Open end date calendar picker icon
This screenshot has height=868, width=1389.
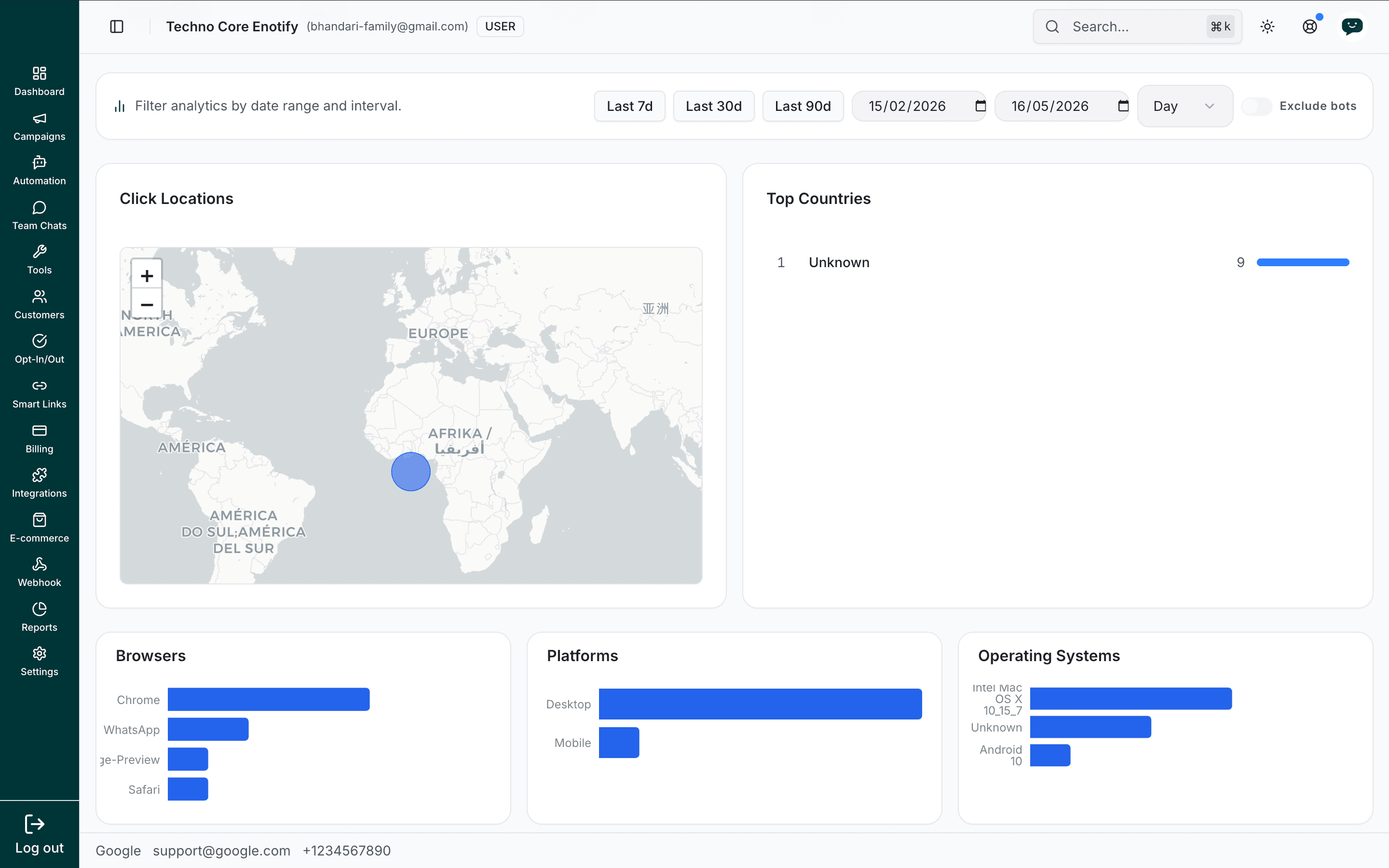[1123, 106]
